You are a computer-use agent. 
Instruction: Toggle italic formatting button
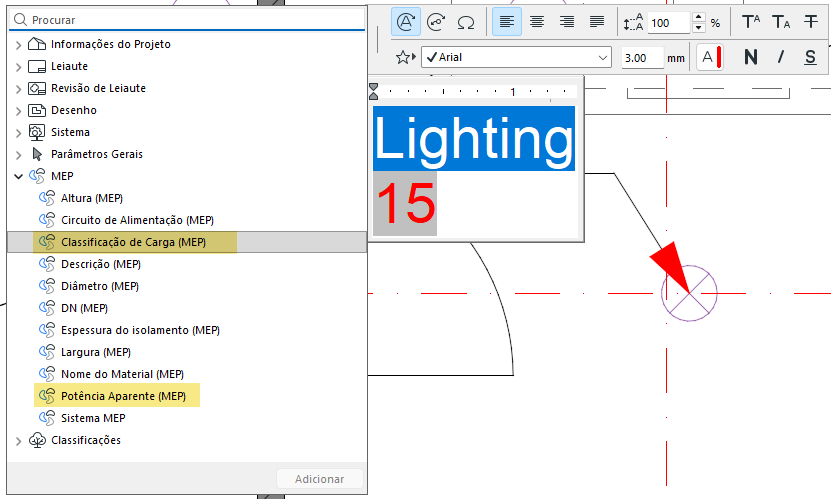[781, 57]
